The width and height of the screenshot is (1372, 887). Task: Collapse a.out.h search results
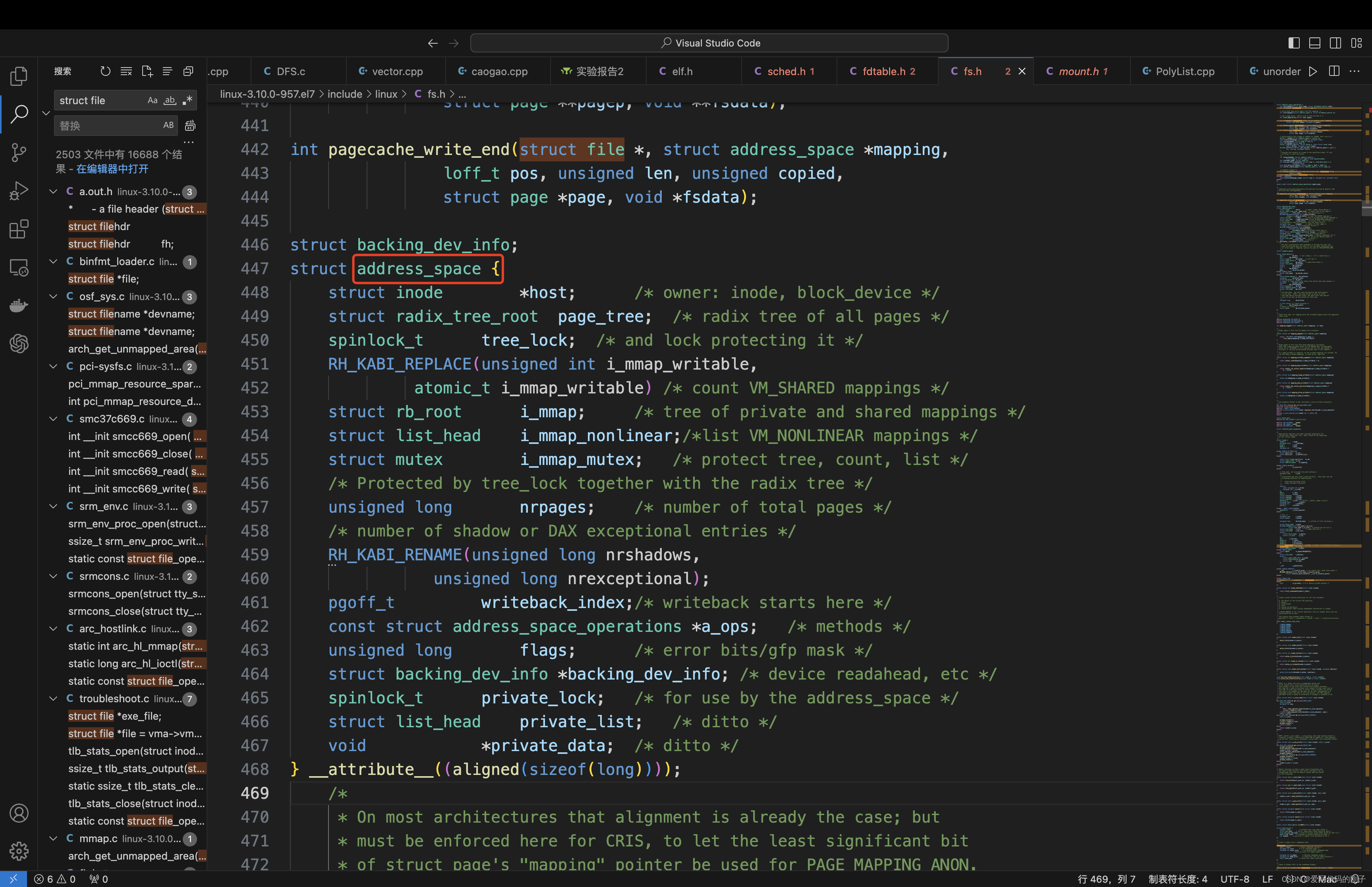point(53,191)
